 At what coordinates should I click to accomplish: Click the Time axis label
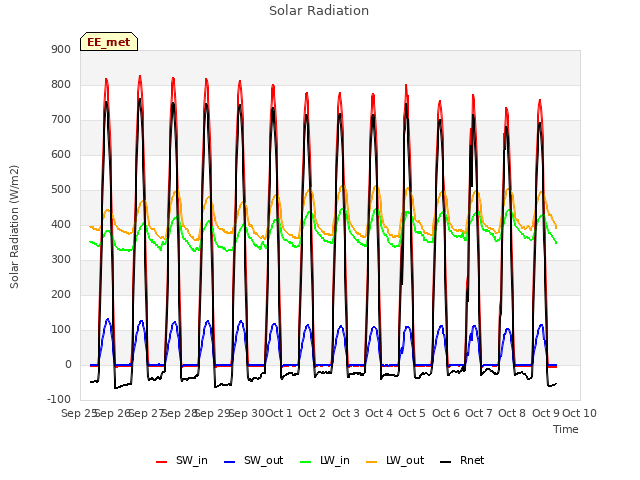coord(566,429)
